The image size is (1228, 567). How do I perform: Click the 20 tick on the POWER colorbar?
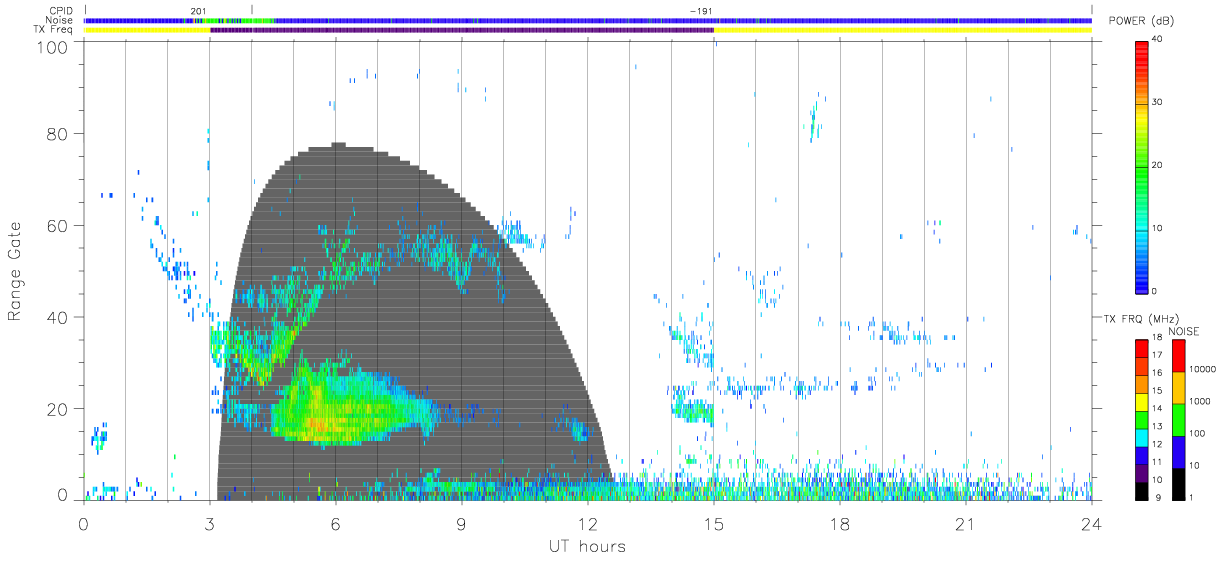1156,165
